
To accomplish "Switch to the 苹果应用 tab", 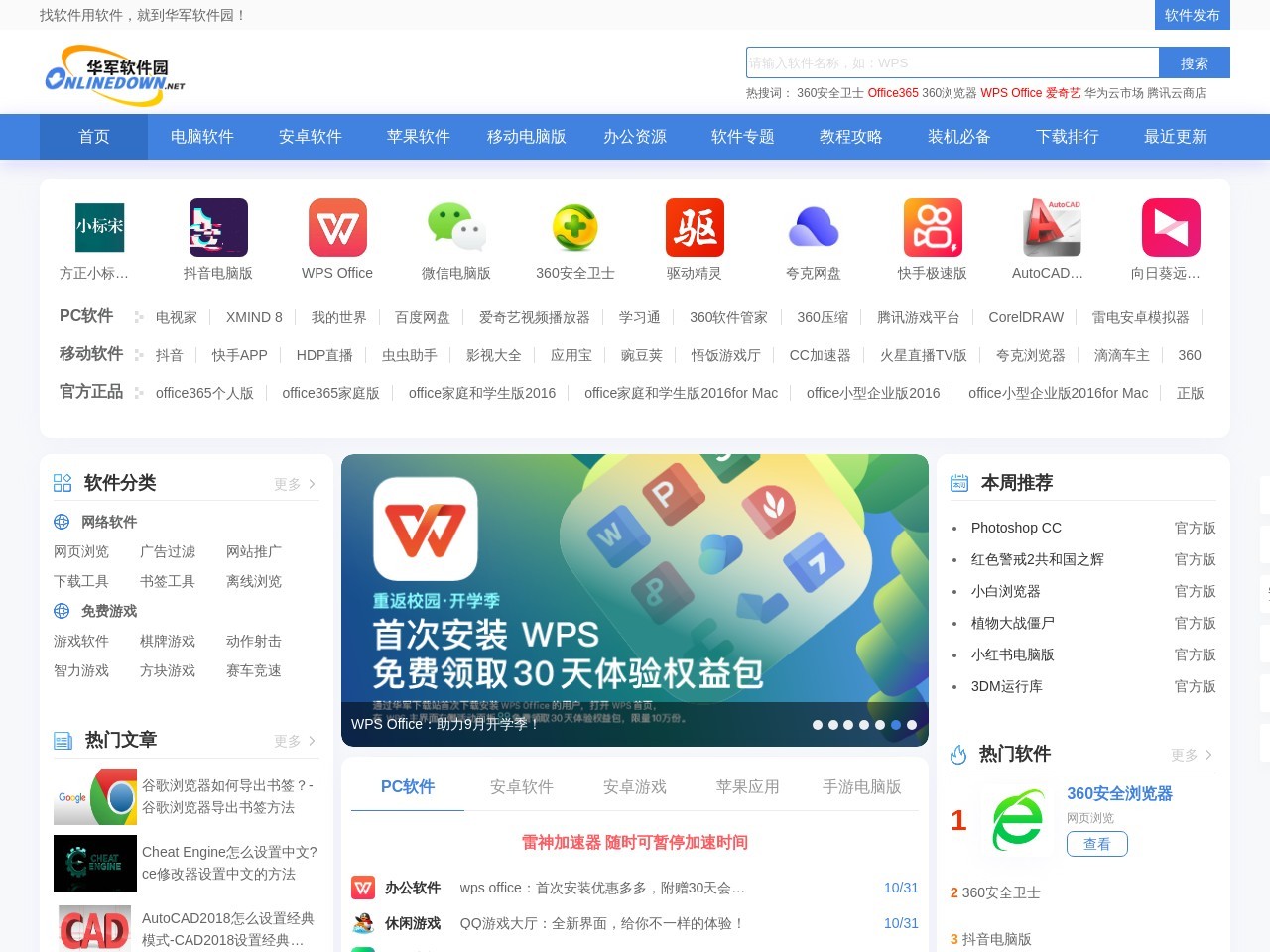I will coord(748,787).
